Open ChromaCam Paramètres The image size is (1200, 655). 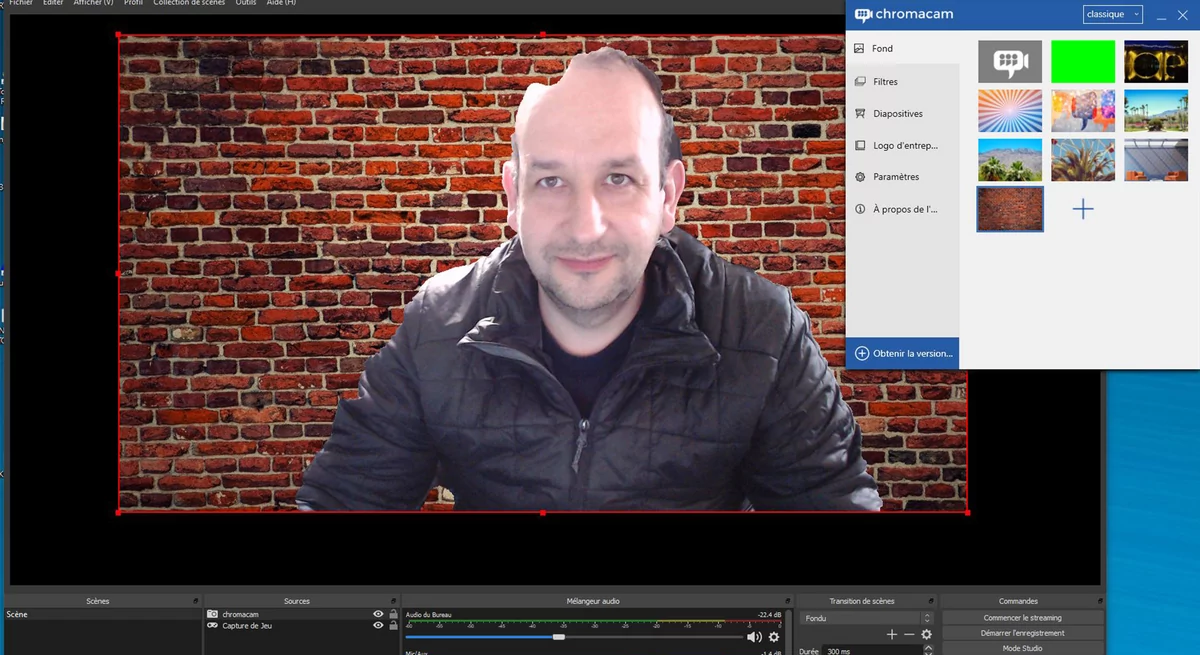click(x=902, y=177)
